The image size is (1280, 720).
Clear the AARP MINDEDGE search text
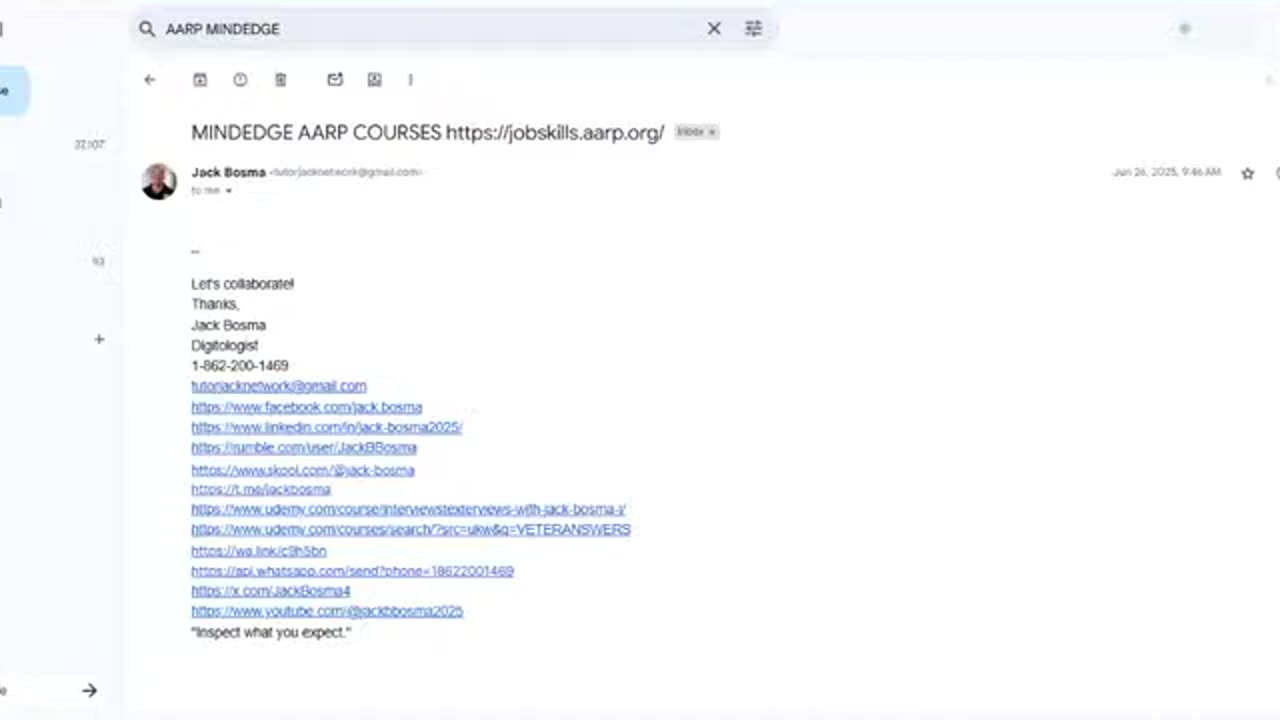pyautogui.click(x=714, y=29)
